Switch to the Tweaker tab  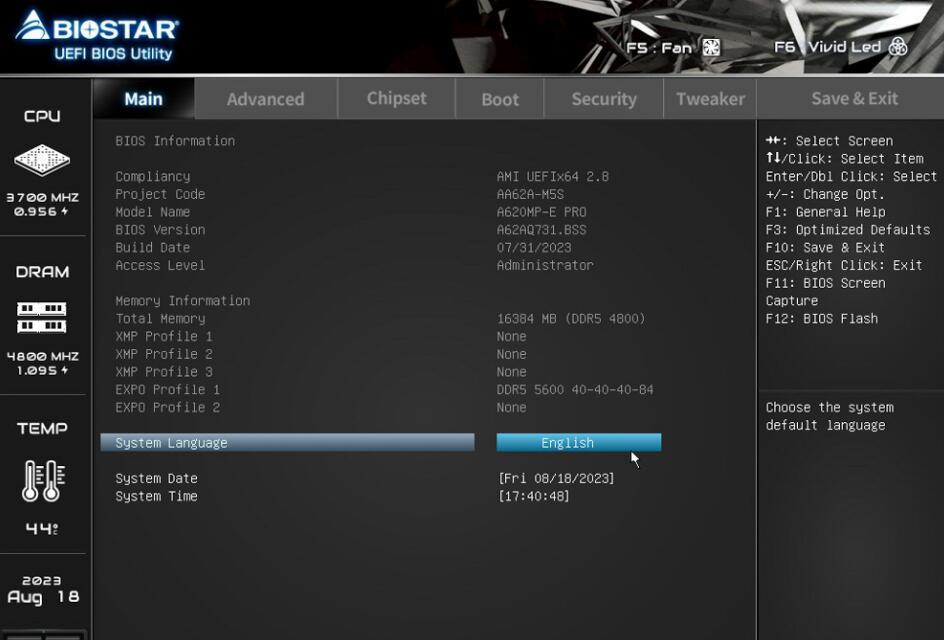710,99
